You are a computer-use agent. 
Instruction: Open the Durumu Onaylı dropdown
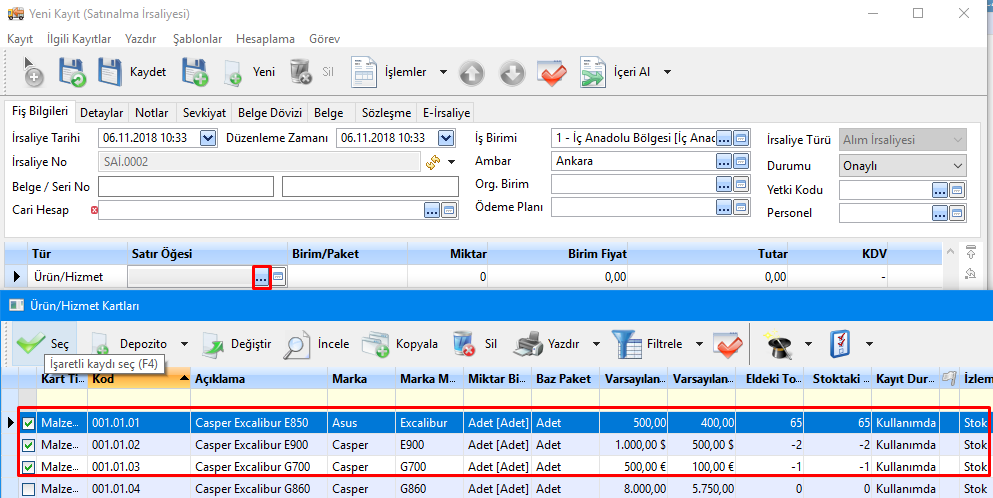(x=958, y=165)
